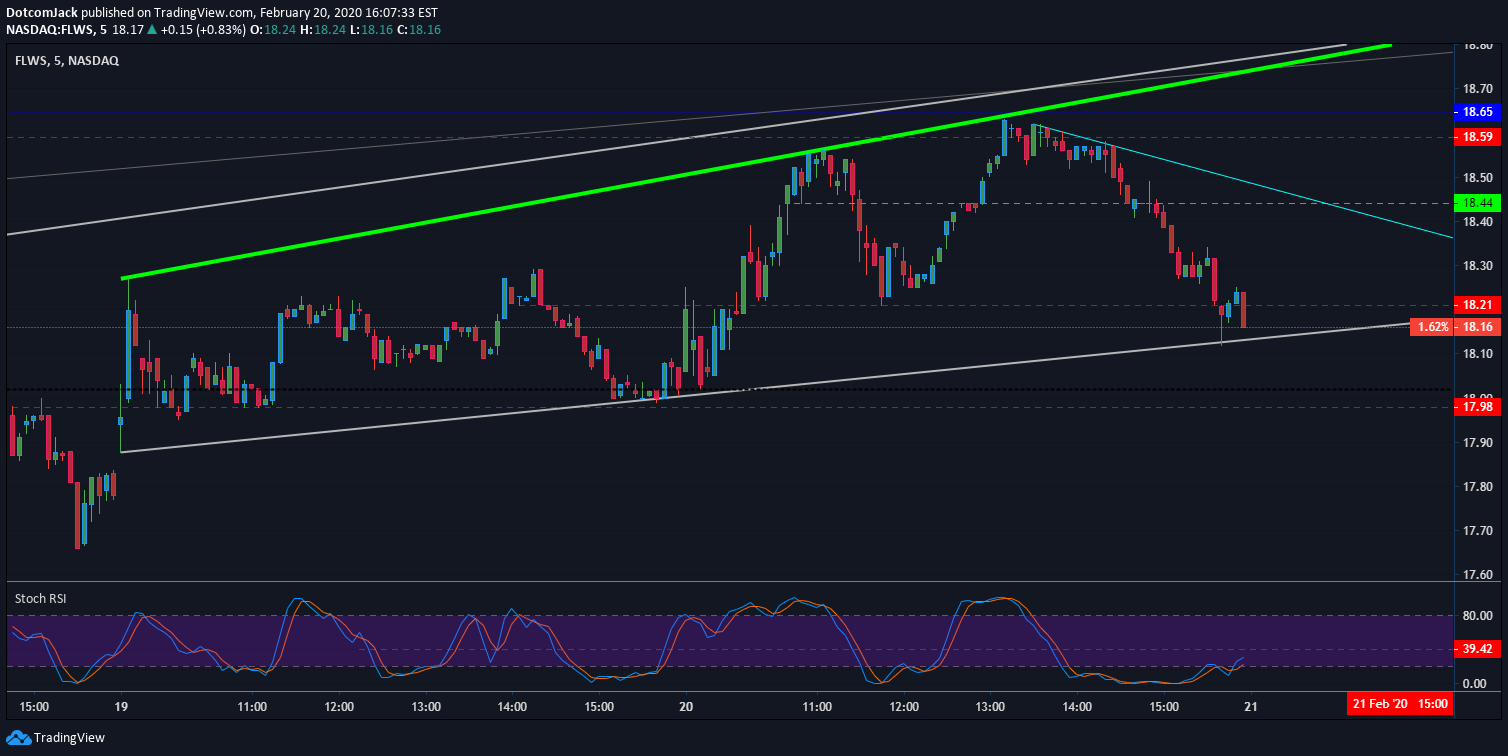This screenshot has width=1508, height=756.
Task: Click the O:18.24 open value
Action: coord(273,30)
